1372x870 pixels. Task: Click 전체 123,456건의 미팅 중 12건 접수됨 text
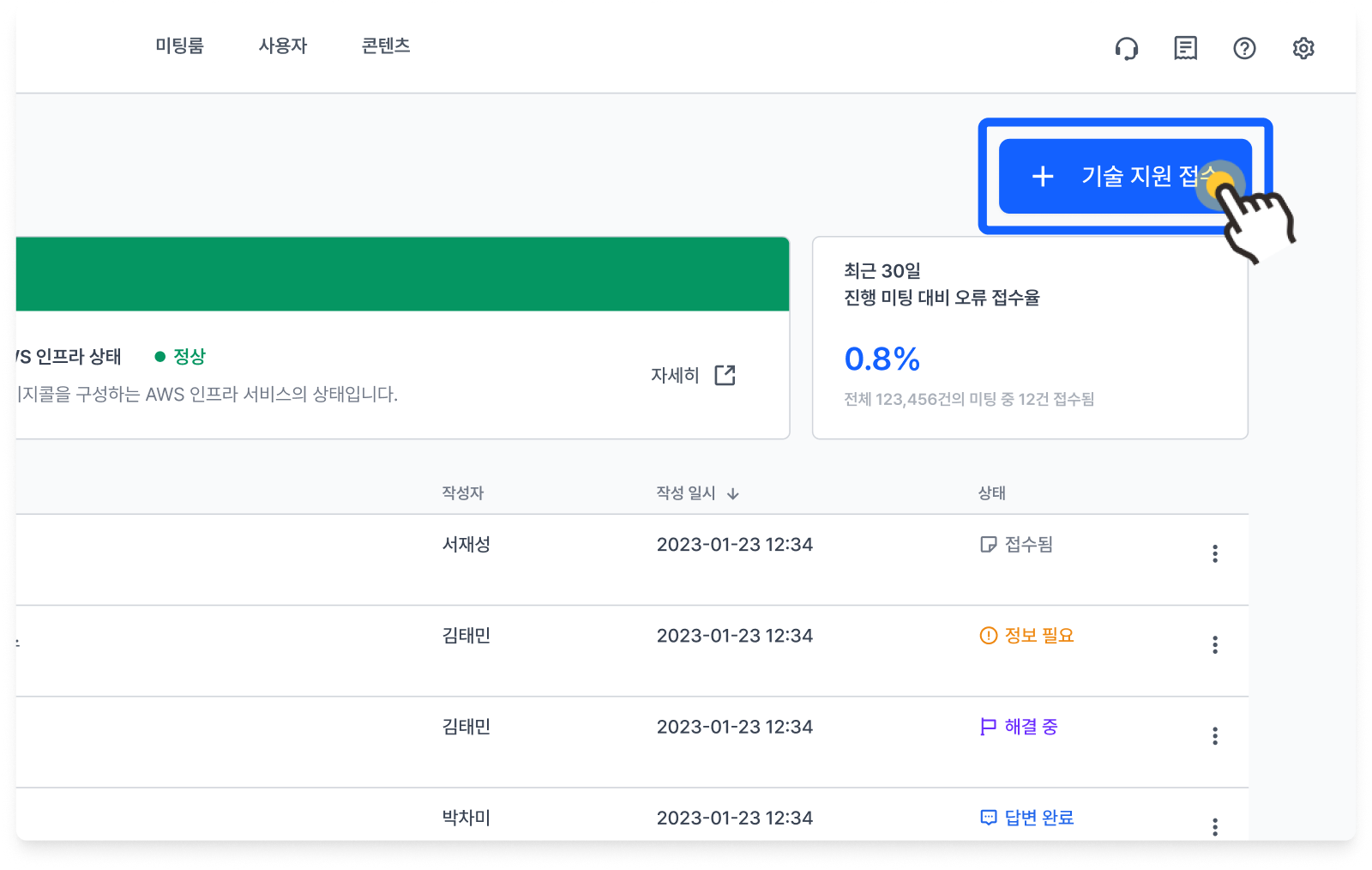[x=969, y=399]
